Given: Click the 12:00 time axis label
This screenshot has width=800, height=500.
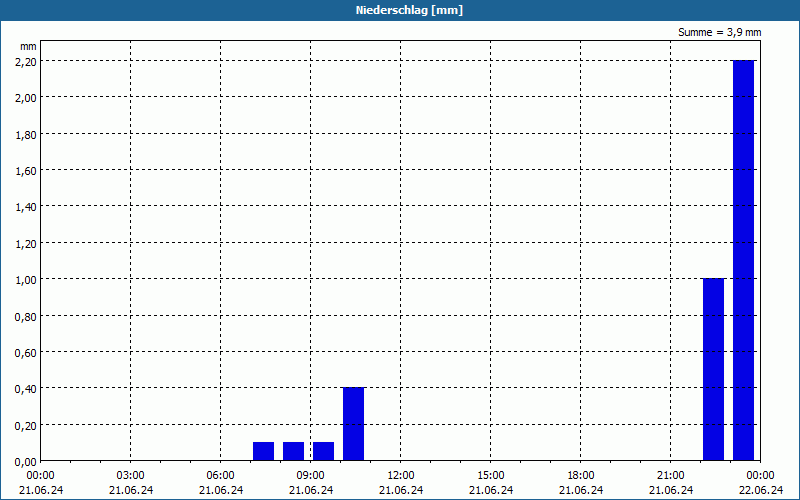Looking at the screenshot, I should (x=401, y=476).
